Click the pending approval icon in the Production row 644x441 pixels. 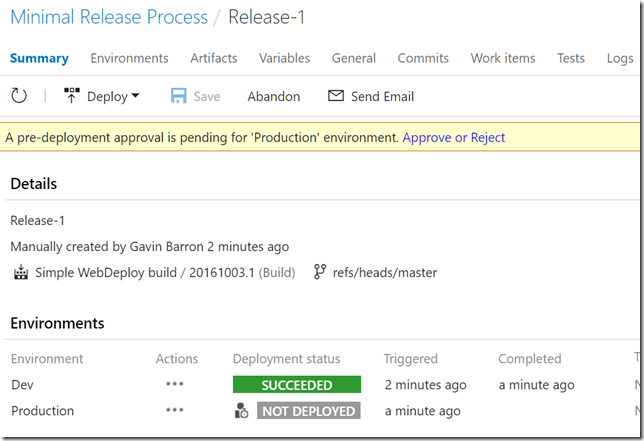tap(241, 411)
